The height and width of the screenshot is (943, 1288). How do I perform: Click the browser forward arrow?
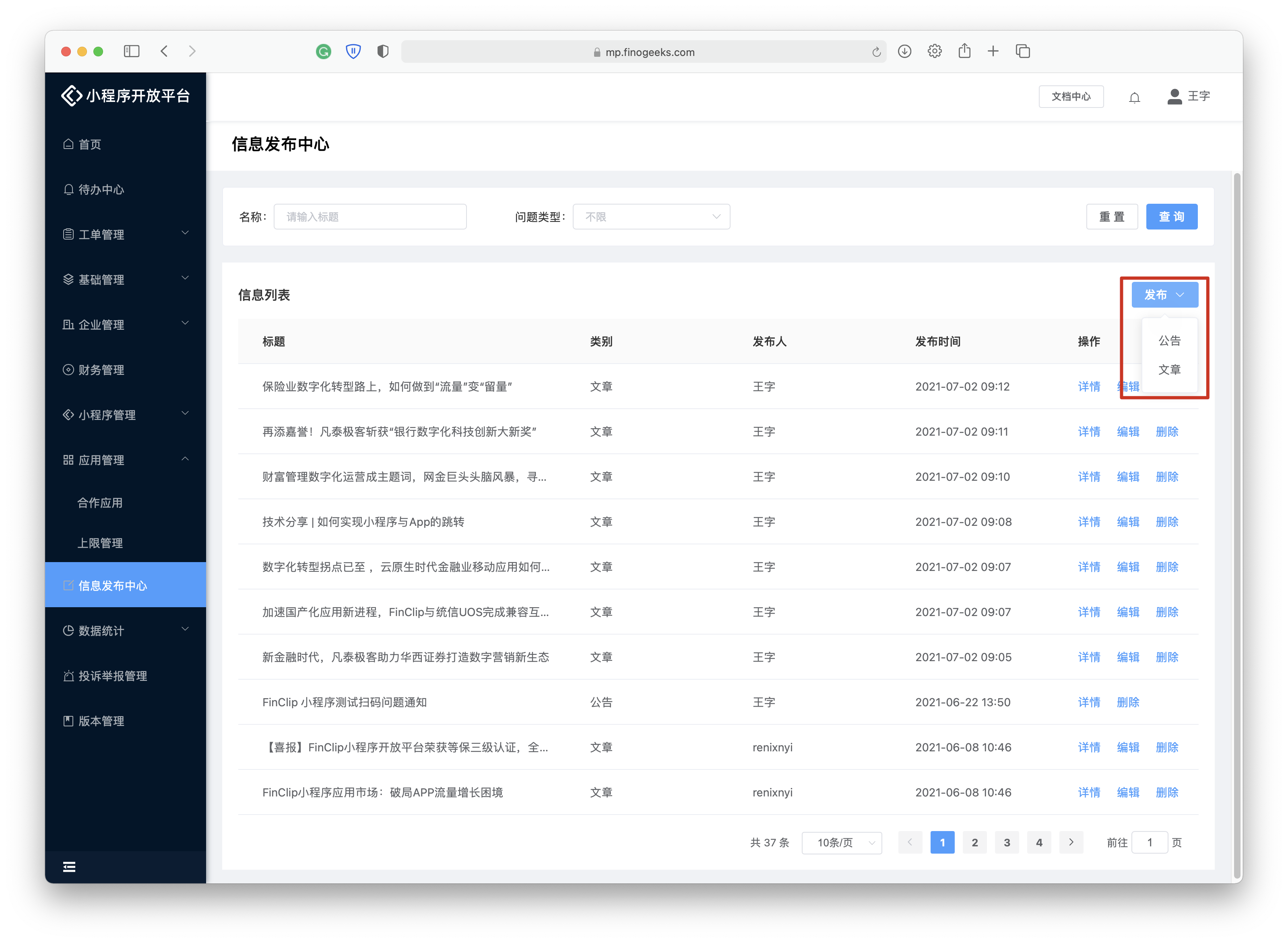coord(192,52)
